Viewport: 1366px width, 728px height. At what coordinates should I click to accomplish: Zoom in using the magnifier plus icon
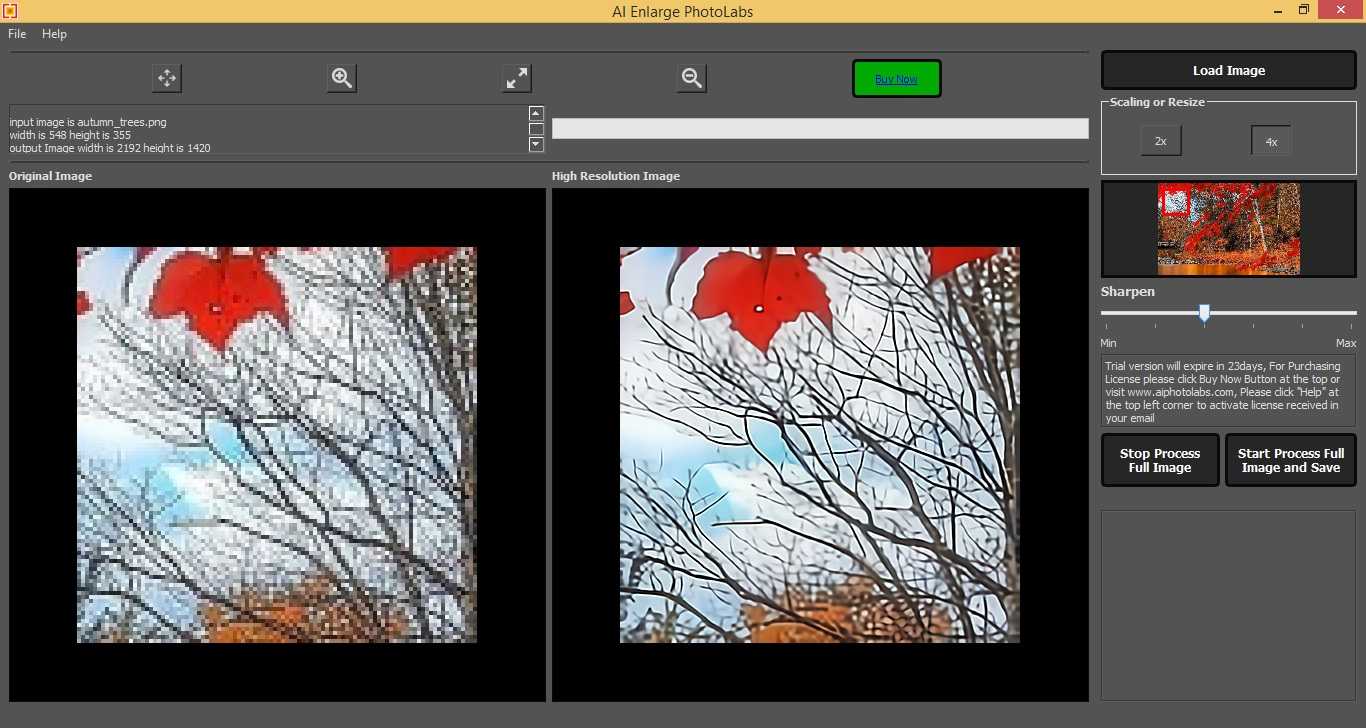tap(341, 78)
